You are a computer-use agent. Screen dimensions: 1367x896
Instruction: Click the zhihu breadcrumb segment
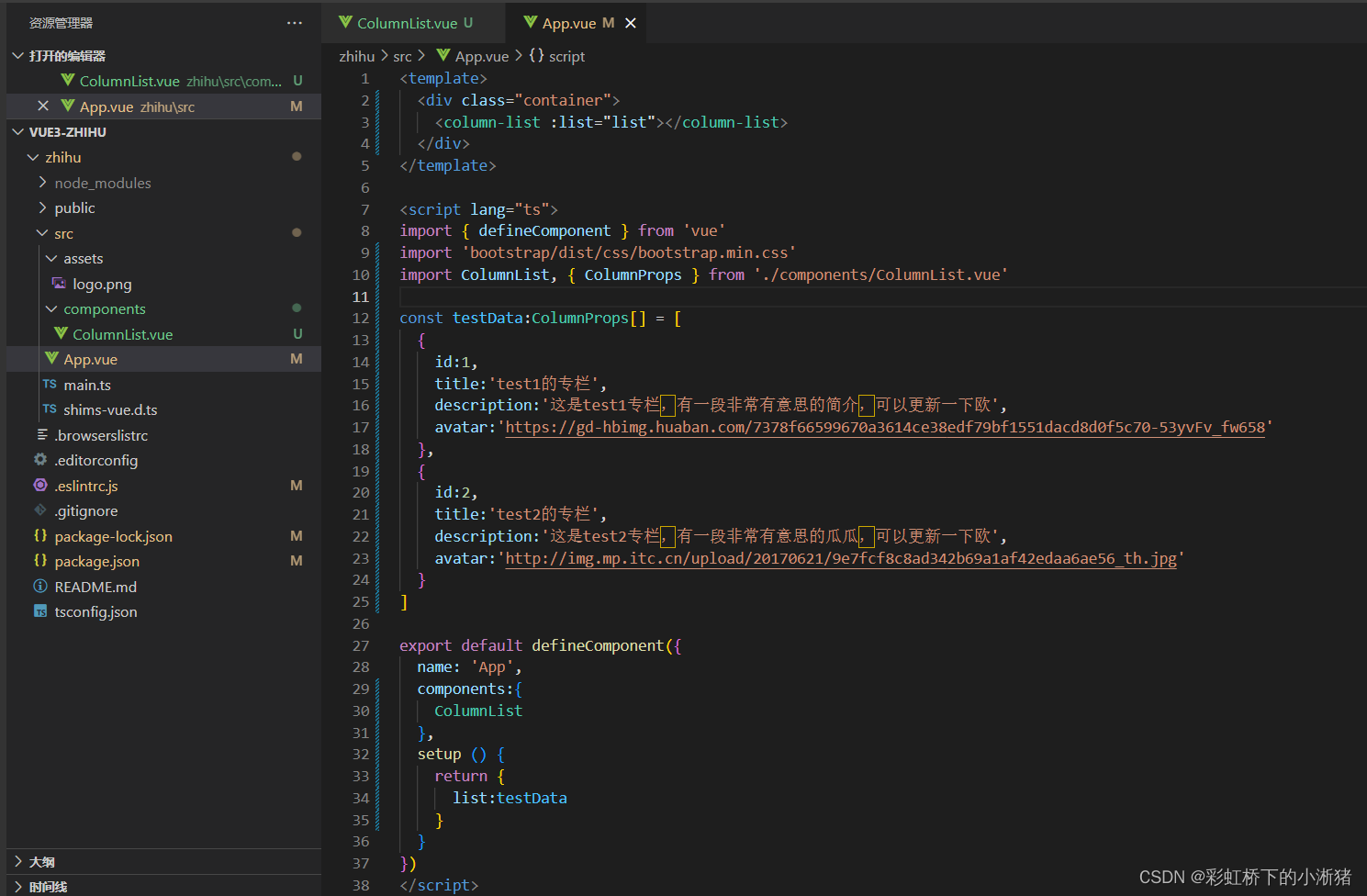356,56
